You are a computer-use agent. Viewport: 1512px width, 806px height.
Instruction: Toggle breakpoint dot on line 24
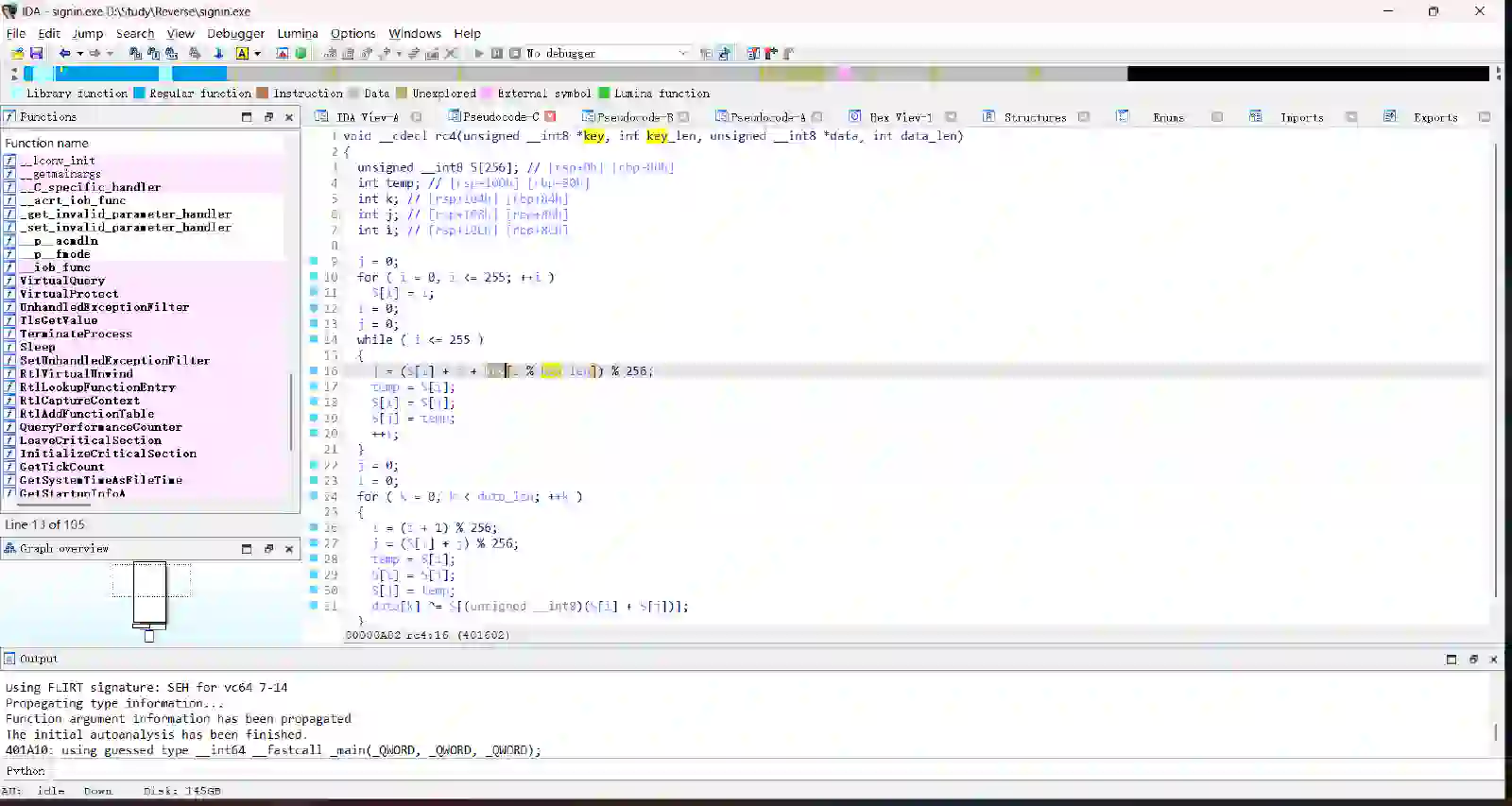[x=314, y=496]
